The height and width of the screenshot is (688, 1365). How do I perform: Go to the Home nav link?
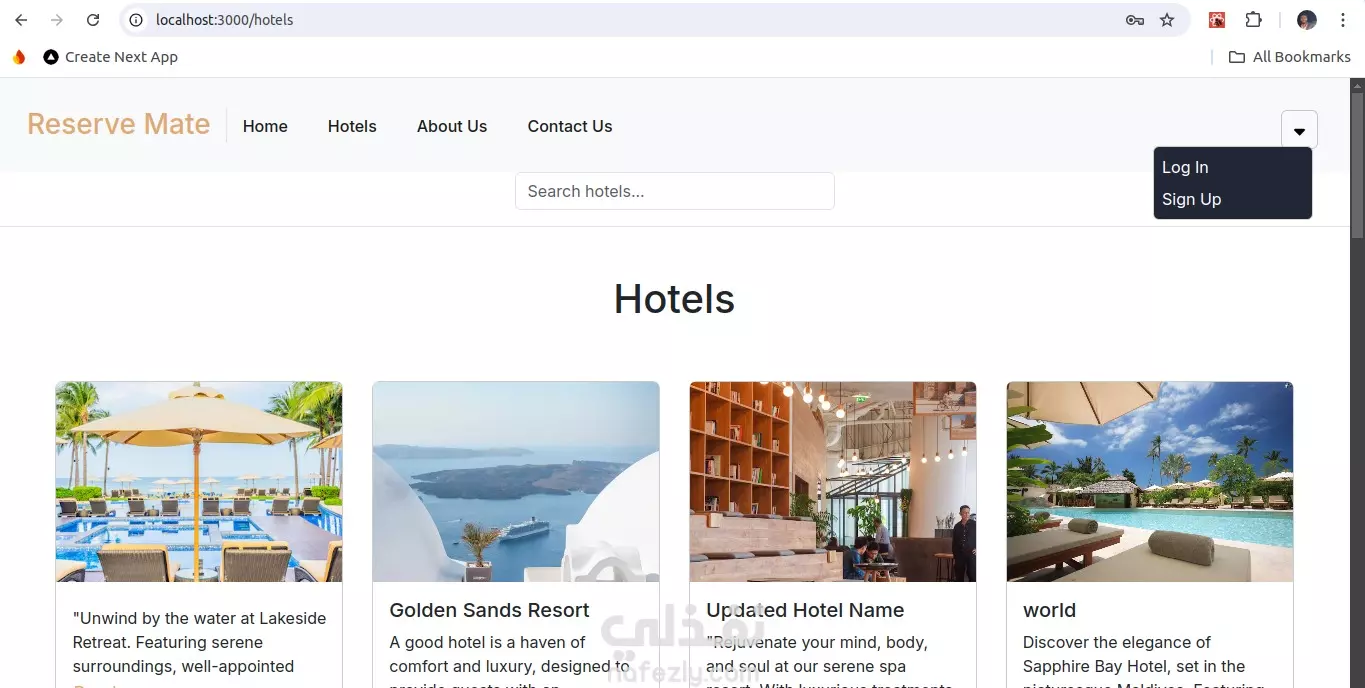coord(265,126)
